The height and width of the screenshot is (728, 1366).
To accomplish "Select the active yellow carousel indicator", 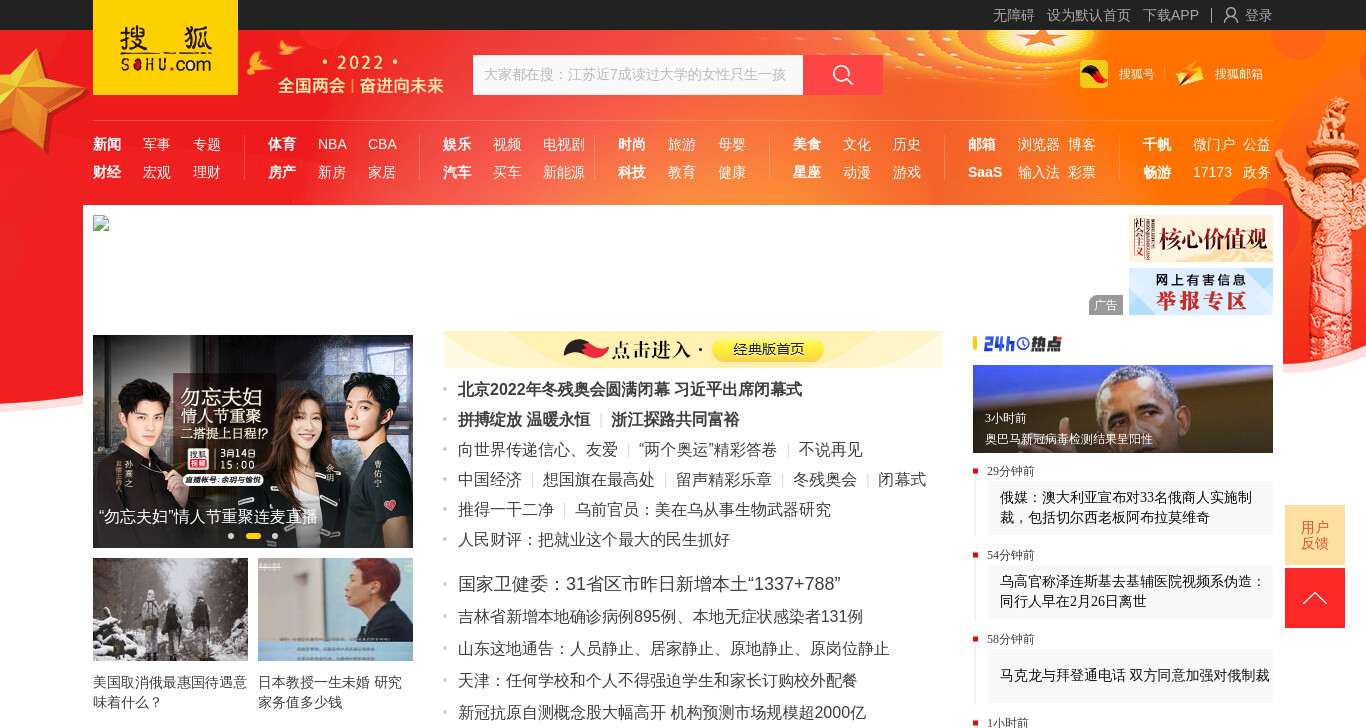I will click(x=253, y=536).
